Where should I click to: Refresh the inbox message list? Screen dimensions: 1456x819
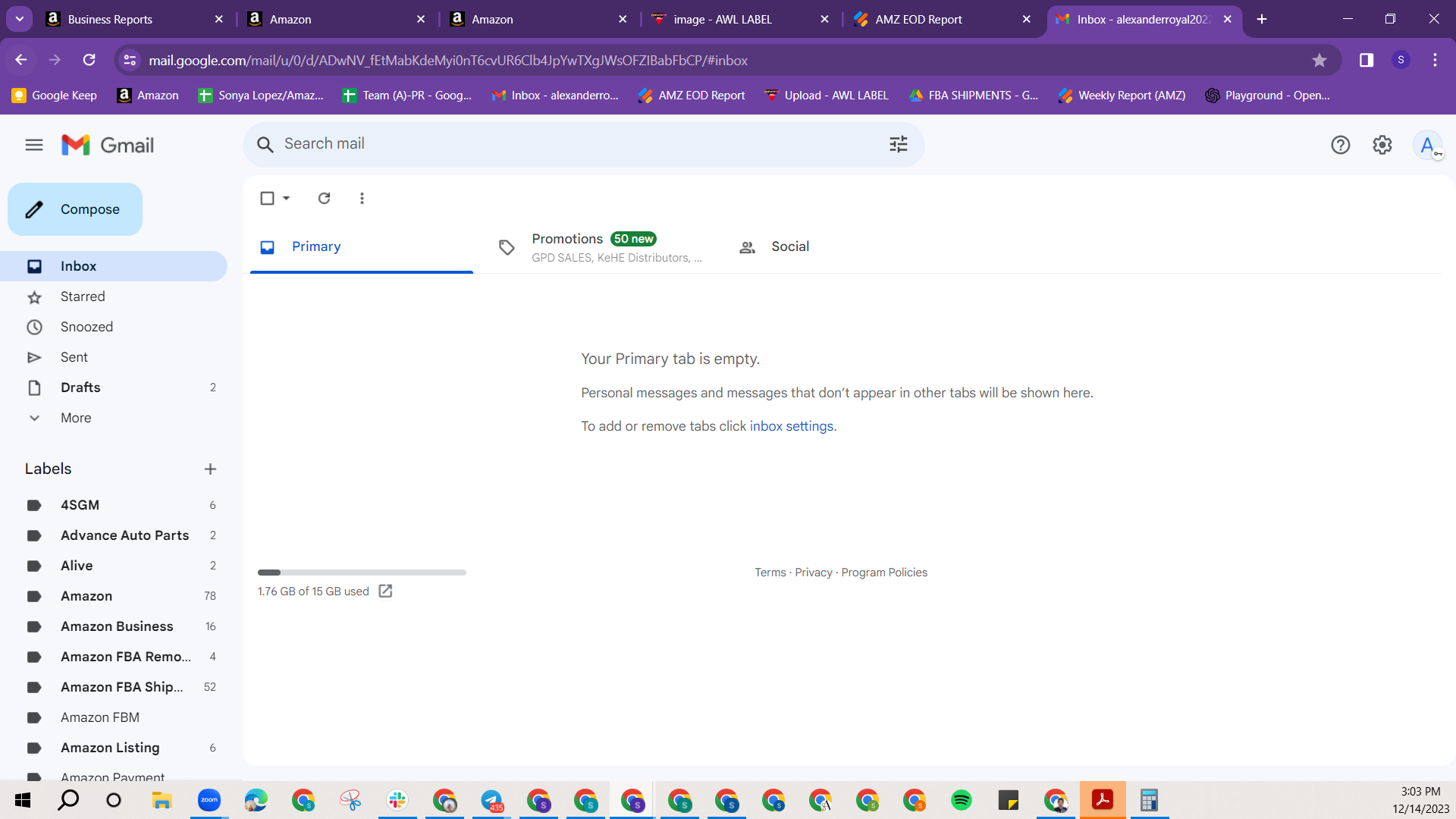click(324, 198)
